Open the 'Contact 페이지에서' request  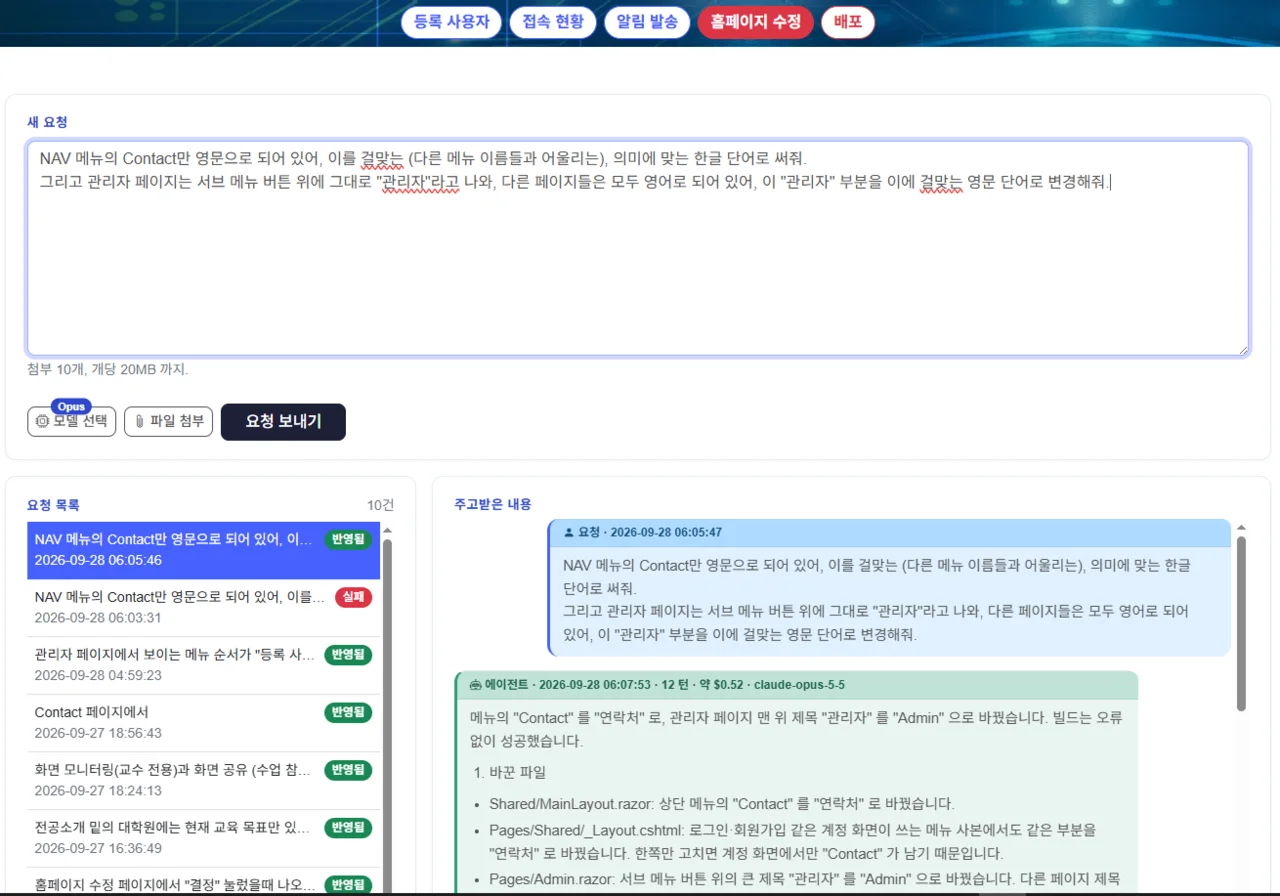[203, 723]
